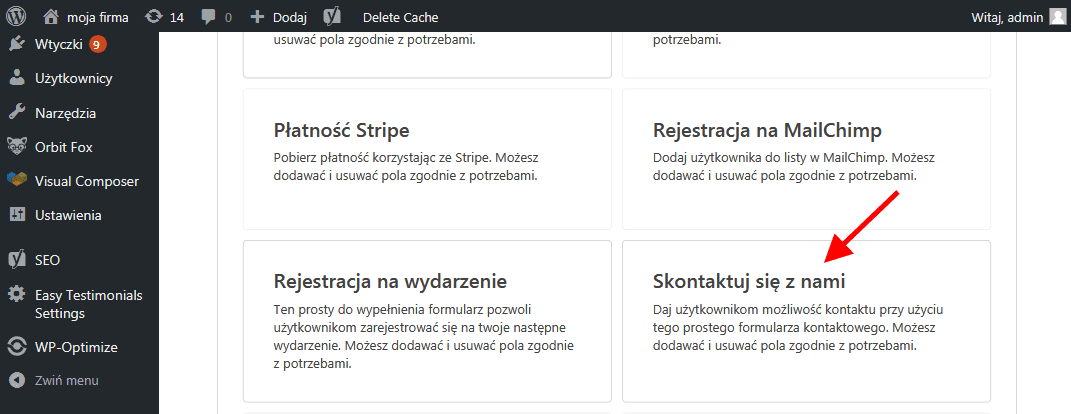1071x414 pixels.
Task: Click the plus icon next to Dodaj
Action: click(257, 17)
